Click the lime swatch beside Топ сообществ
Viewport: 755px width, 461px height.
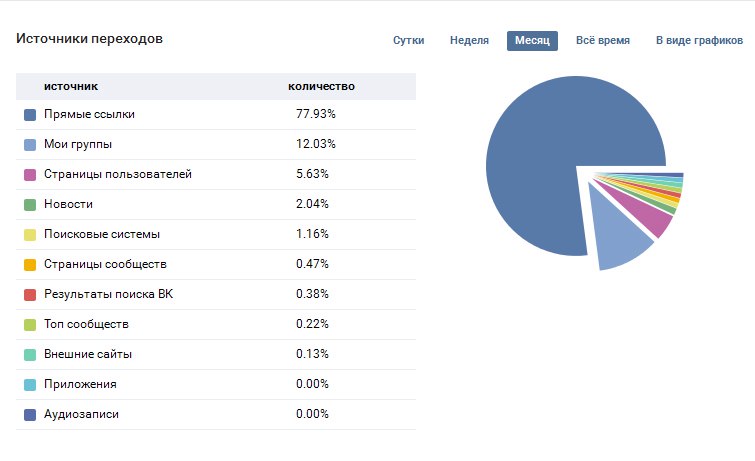coord(30,325)
